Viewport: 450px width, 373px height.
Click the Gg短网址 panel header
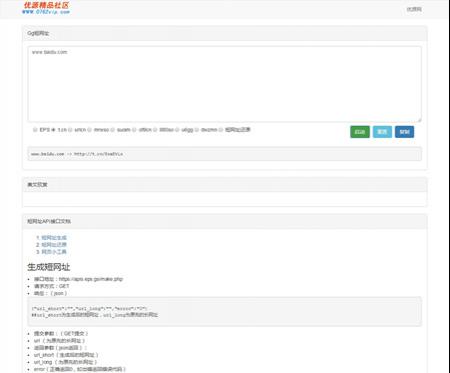pos(224,33)
